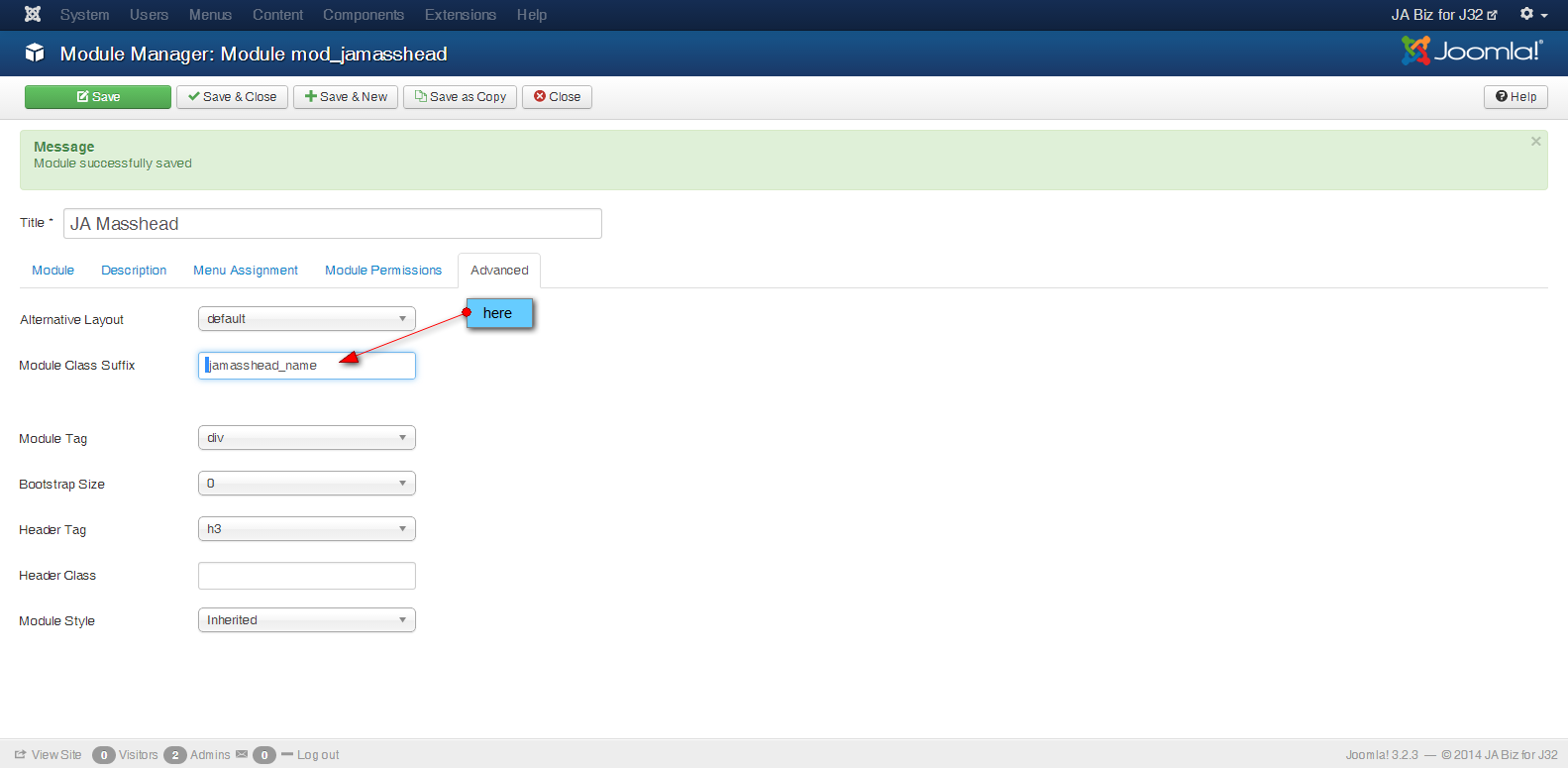Open the Bootstrap Size dropdown
1568x768 pixels.
pyautogui.click(x=307, y=484)
